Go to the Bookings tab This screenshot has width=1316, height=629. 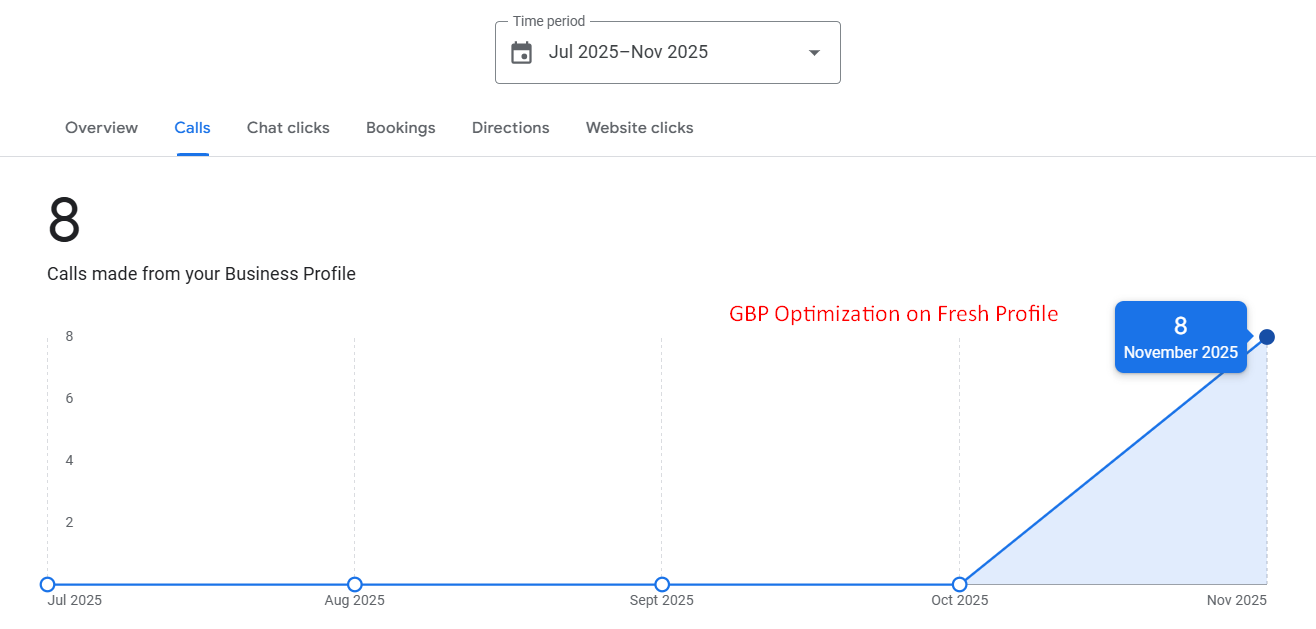pos(400,128)
